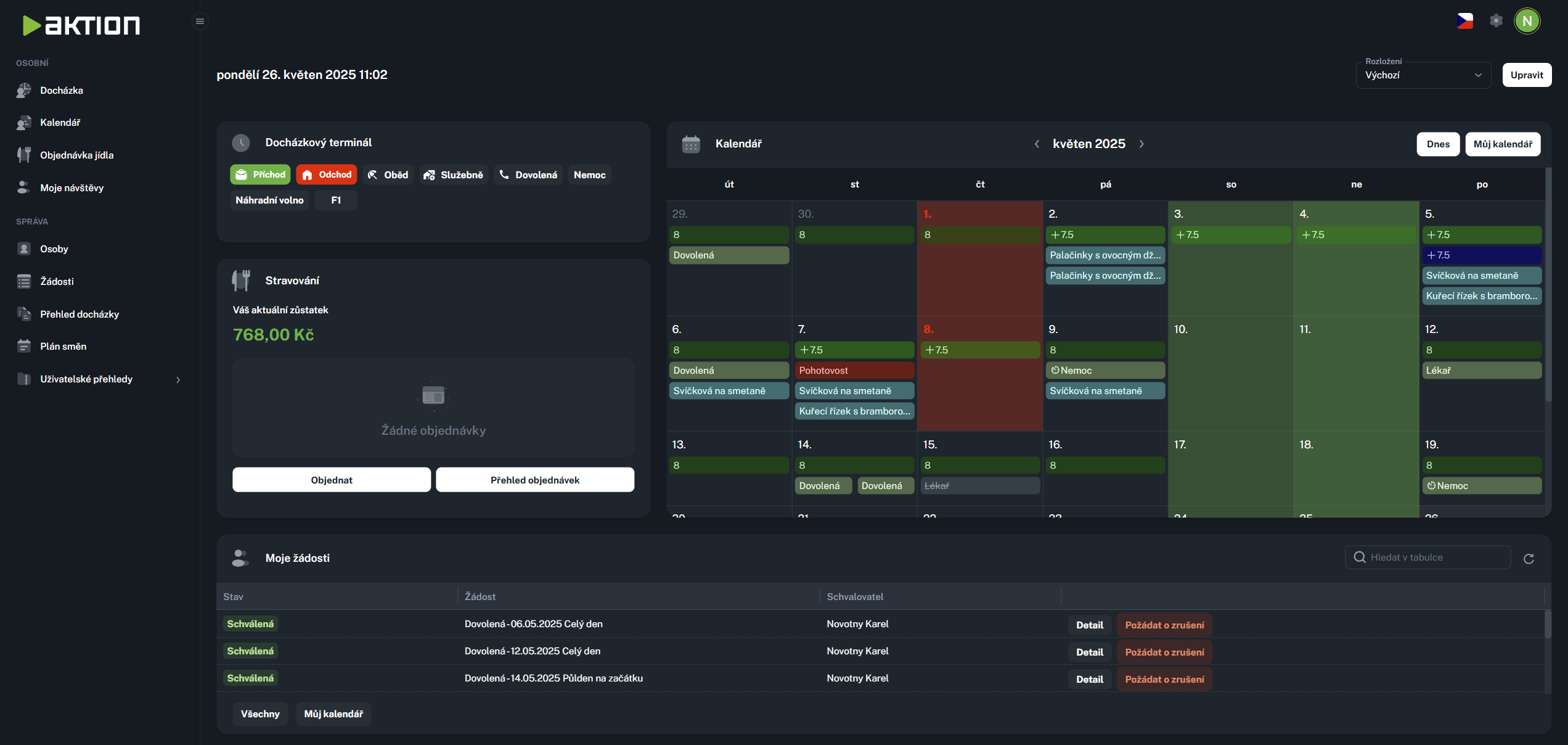Viewport: 1568px width, 745px height.
Task: Open settings via the gear icon
Action: point(1496,21)
